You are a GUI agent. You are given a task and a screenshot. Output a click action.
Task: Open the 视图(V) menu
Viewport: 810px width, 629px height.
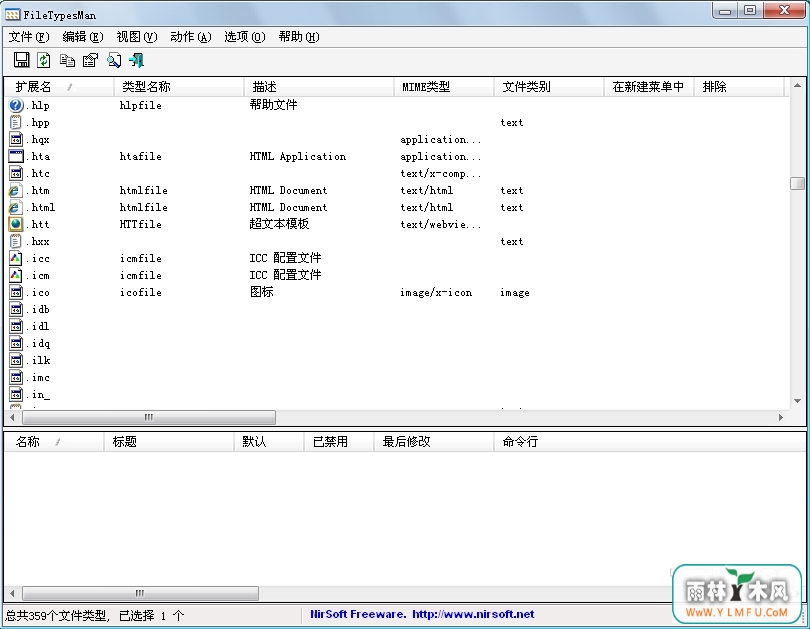point(136,37)
